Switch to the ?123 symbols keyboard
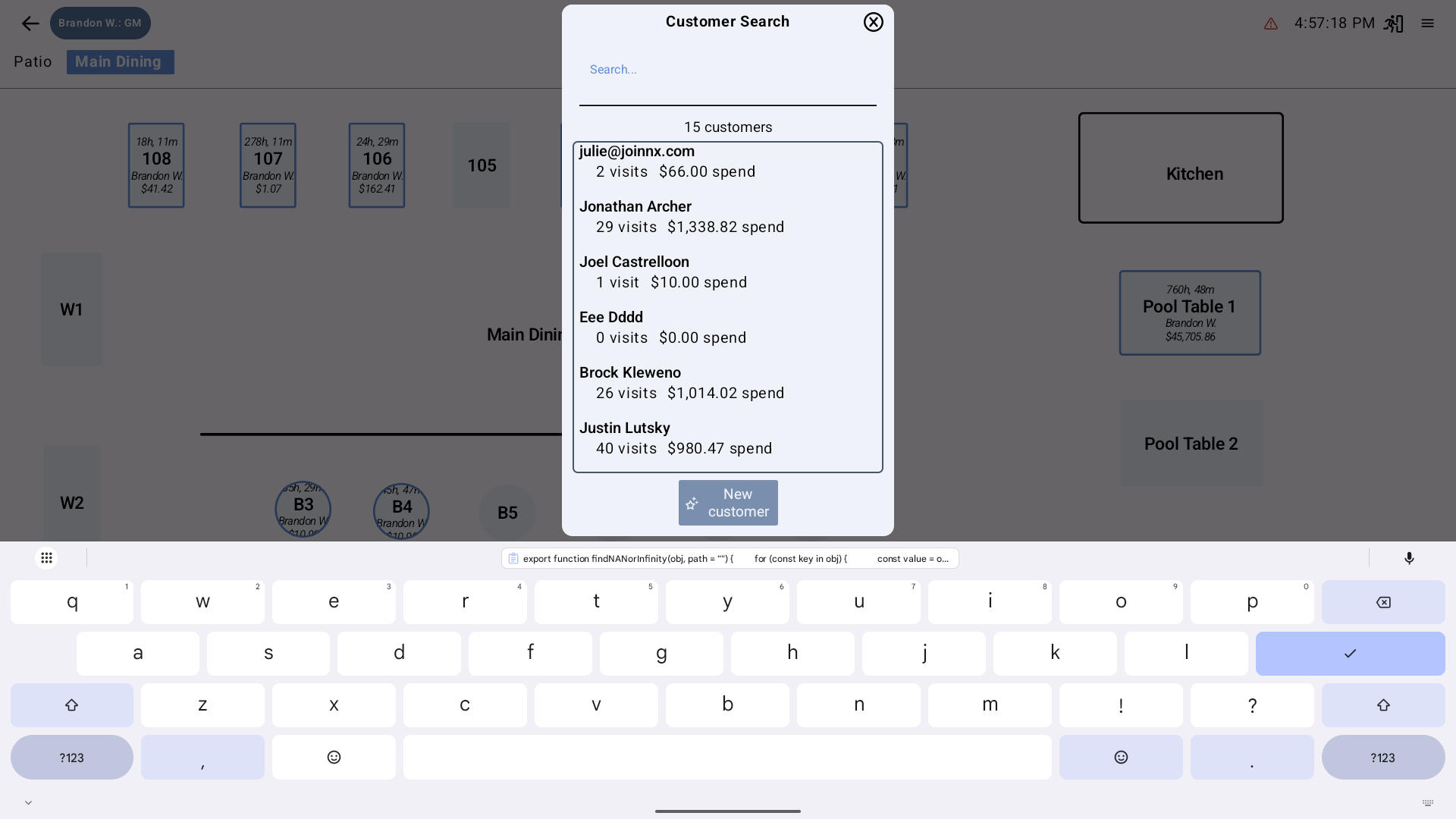Screen dimensions: 1456x819 pos(72,757)
